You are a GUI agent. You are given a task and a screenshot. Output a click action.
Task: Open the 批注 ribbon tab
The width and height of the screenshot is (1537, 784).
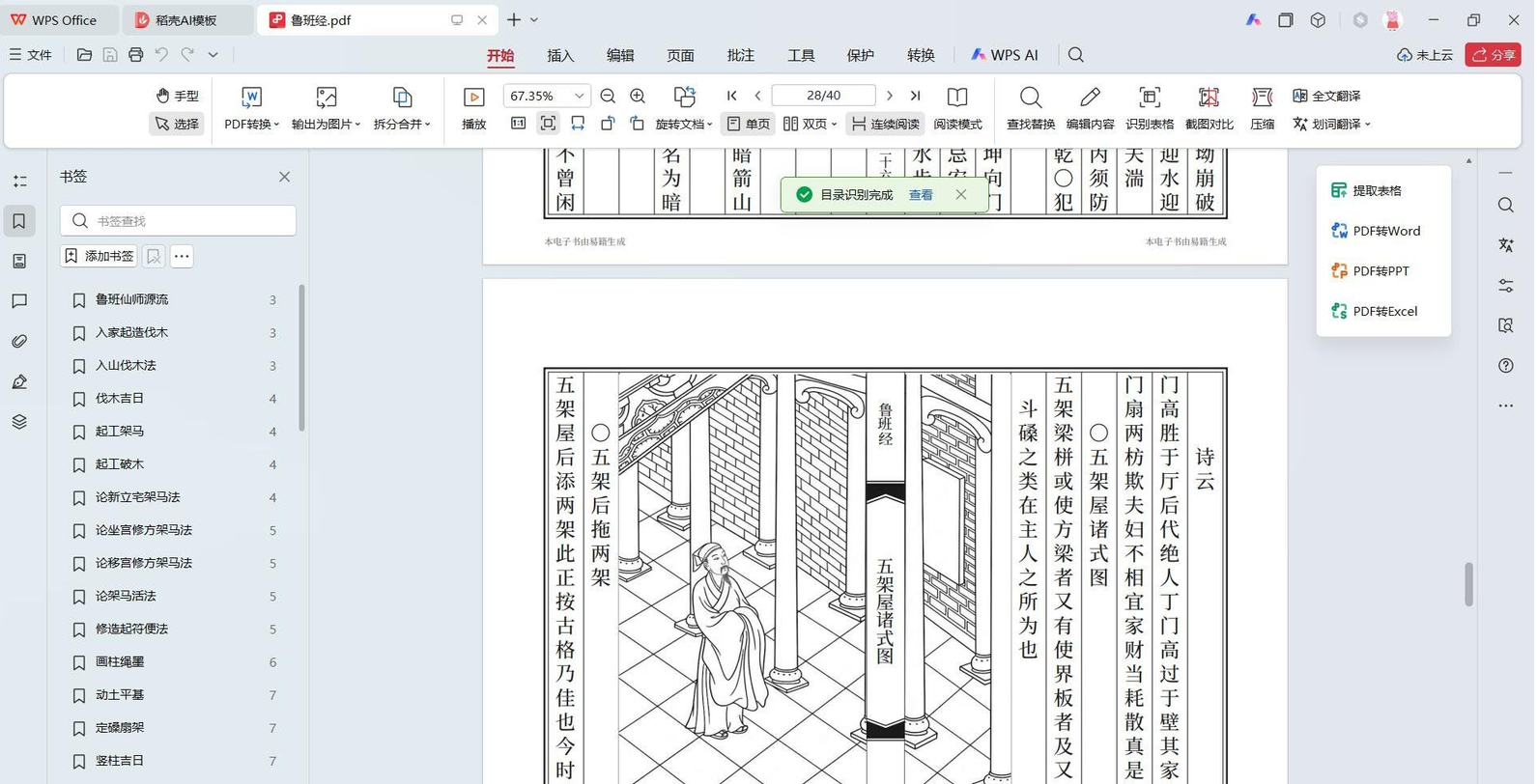pyautogui.click(x=740, y=55)
